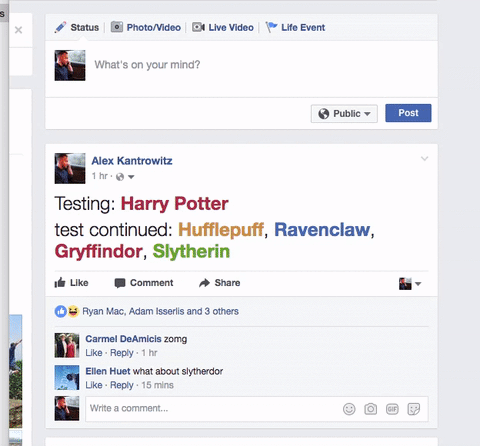Open Alex Kantrowitz's profile name link
The height and width of the screenshot is (446, 480).
point(132,161)
